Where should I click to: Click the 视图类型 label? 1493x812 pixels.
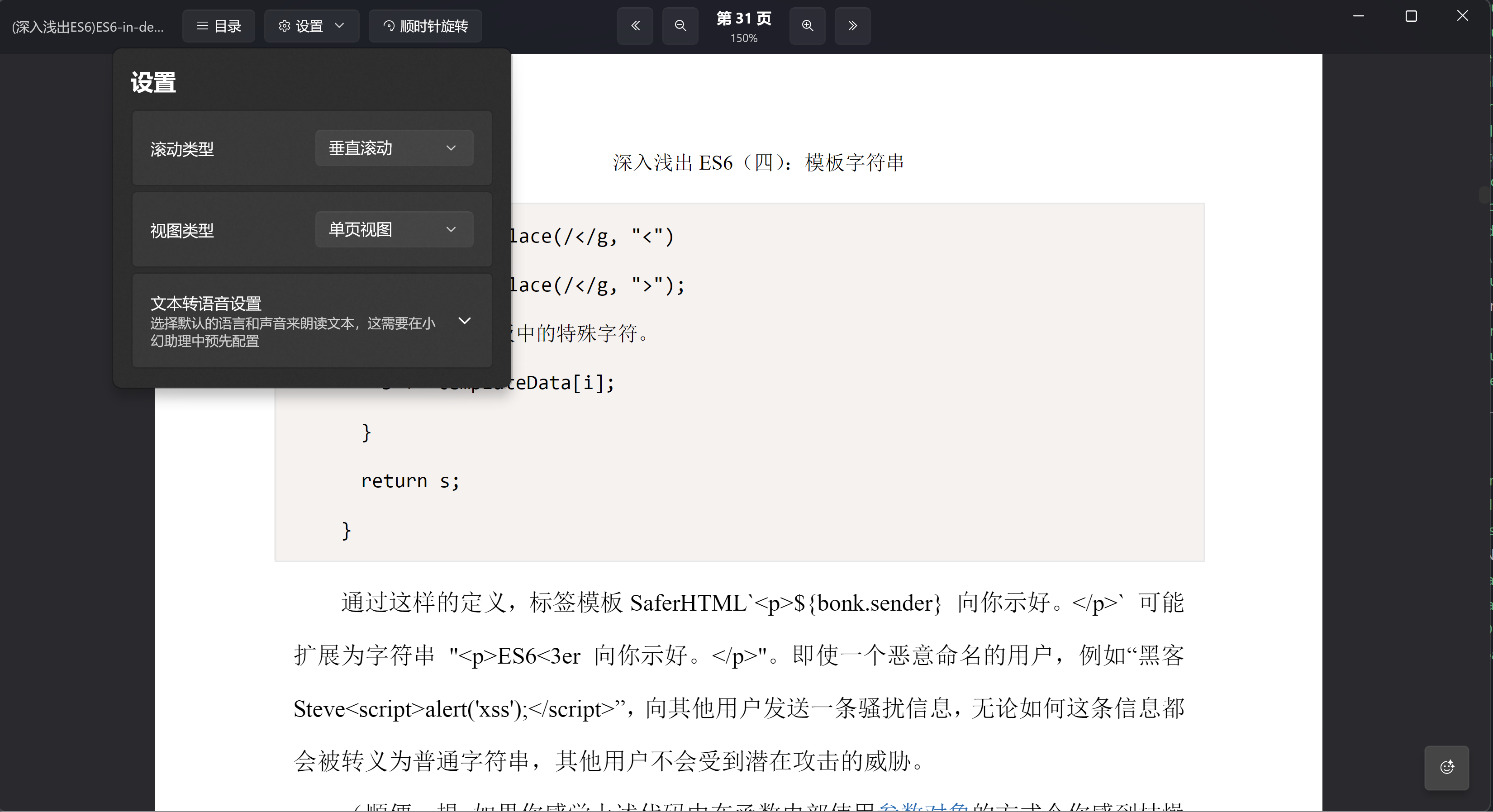click(182, 231)
